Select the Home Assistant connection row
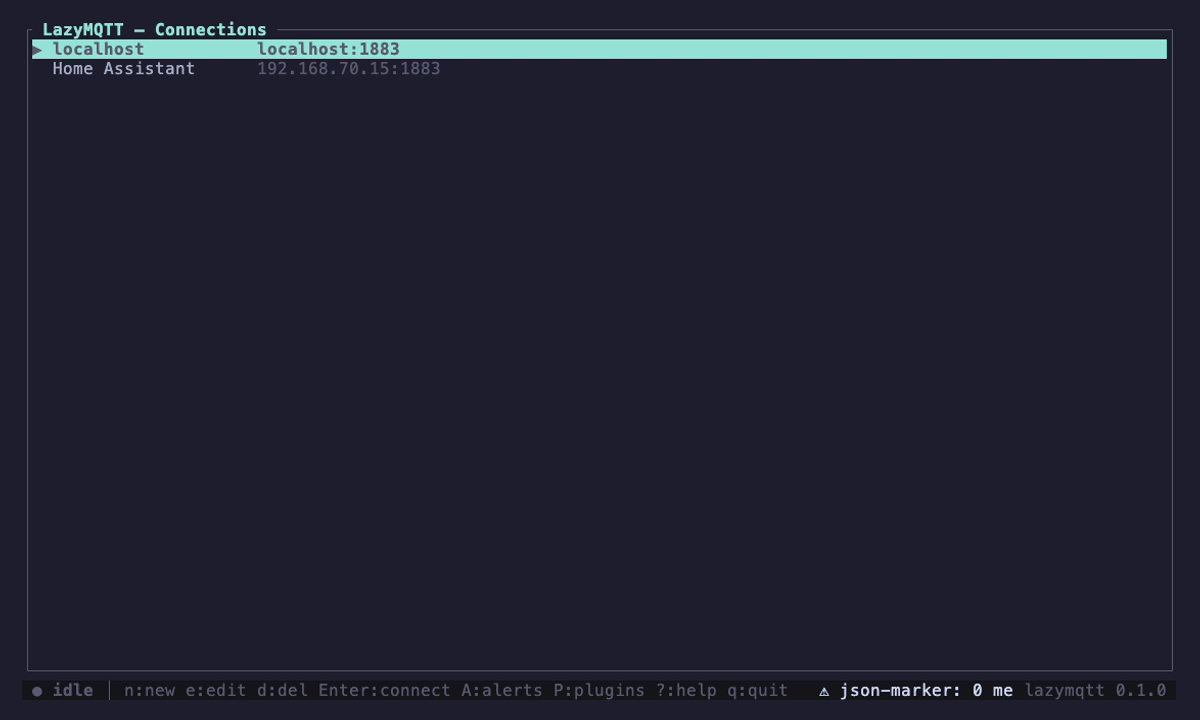The image size is (1200, 720). point(599,69)
